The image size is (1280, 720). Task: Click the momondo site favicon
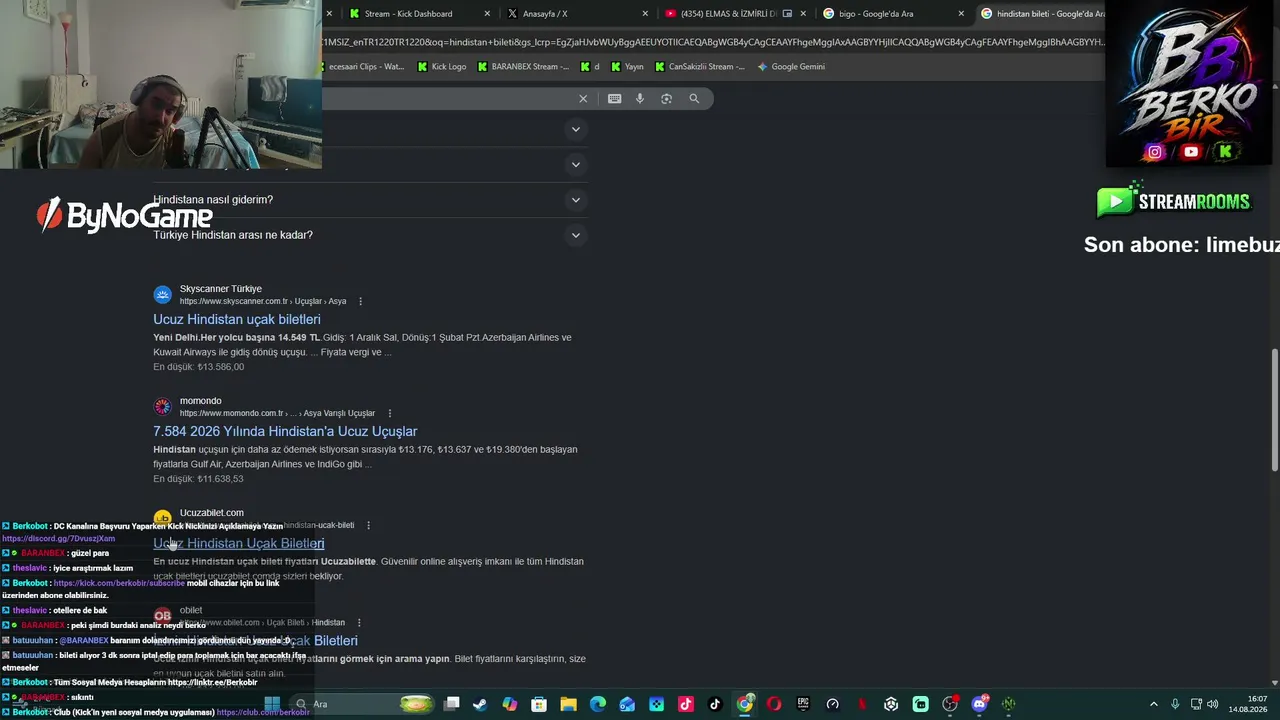162,406
